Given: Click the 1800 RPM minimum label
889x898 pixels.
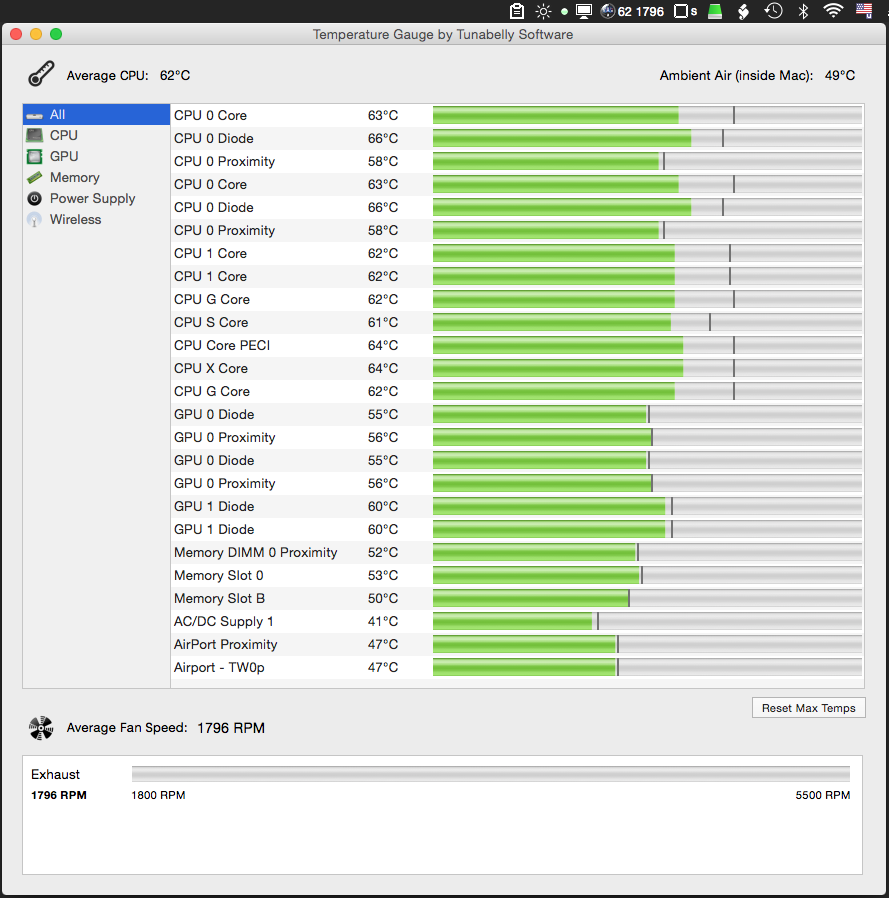Looking at the screenshot, I should 158,795.
